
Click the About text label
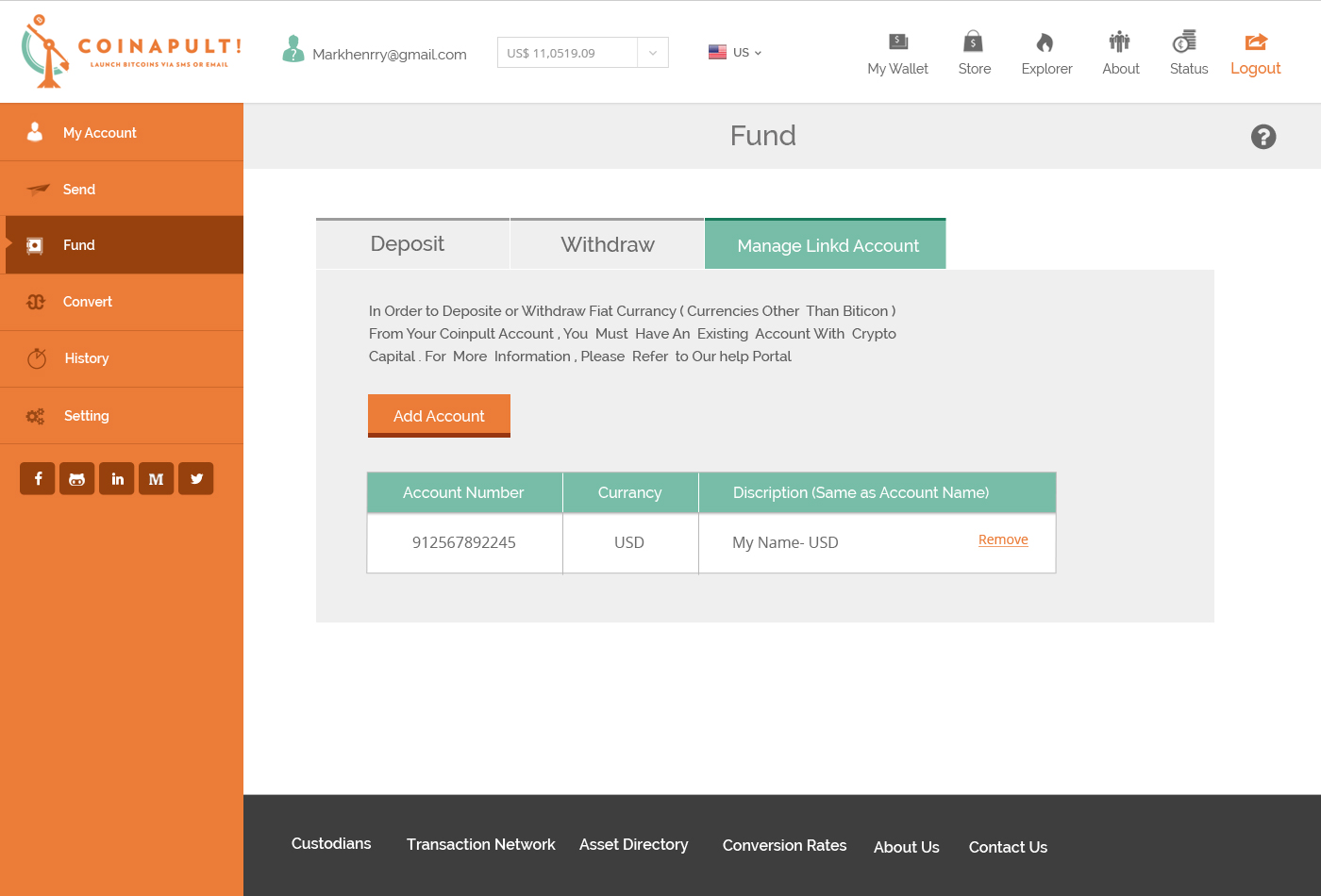1121,69
